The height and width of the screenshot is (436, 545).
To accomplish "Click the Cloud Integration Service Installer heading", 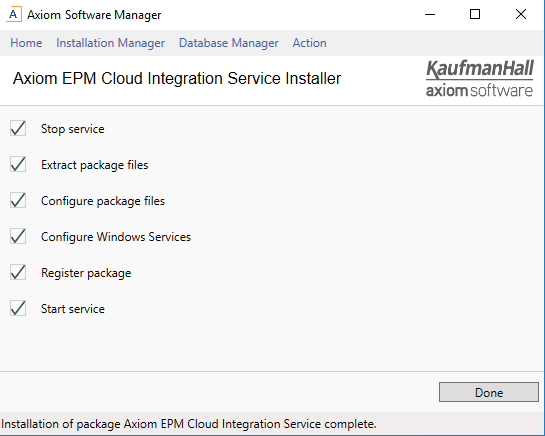I will pos(177,78).
